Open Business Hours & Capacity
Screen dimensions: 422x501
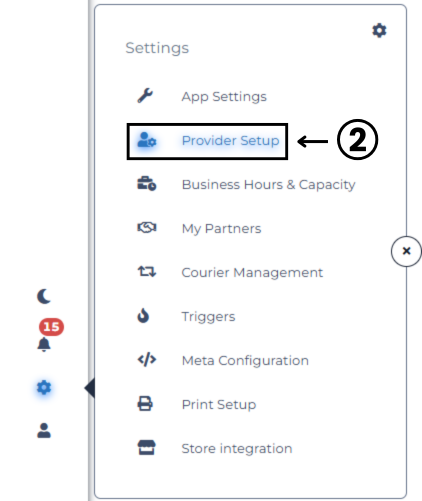click(268, 185)
